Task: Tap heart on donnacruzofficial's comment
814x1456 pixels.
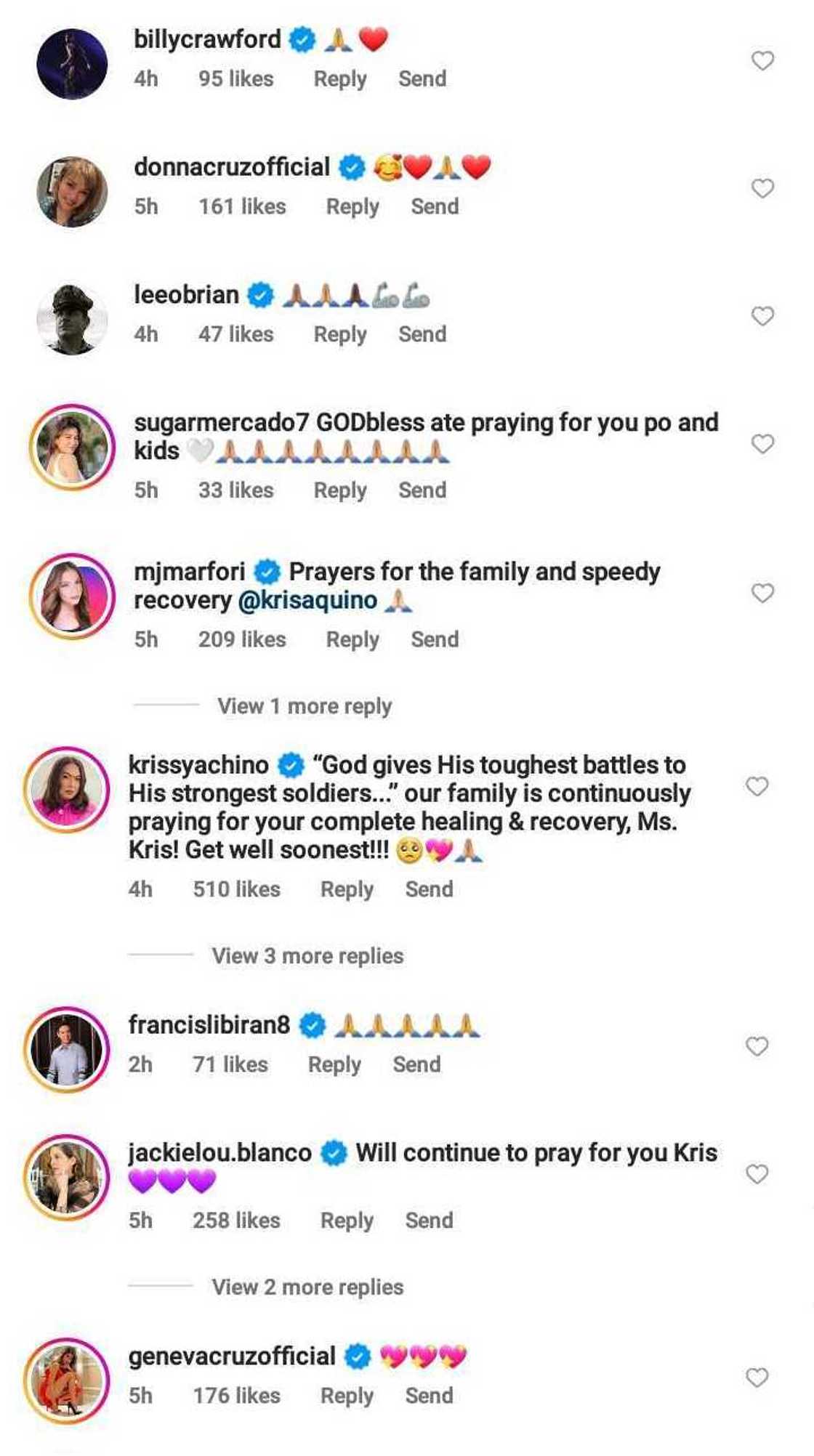Action: [x=762, y=189]
